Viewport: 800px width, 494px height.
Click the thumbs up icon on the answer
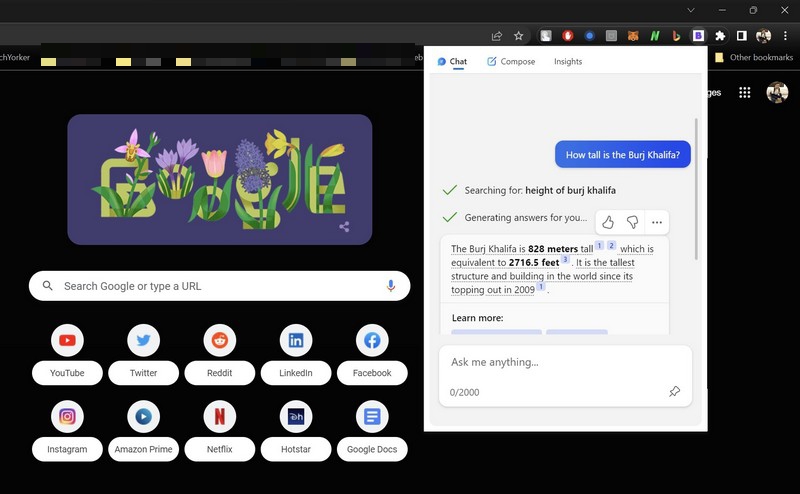pos(608,222)
